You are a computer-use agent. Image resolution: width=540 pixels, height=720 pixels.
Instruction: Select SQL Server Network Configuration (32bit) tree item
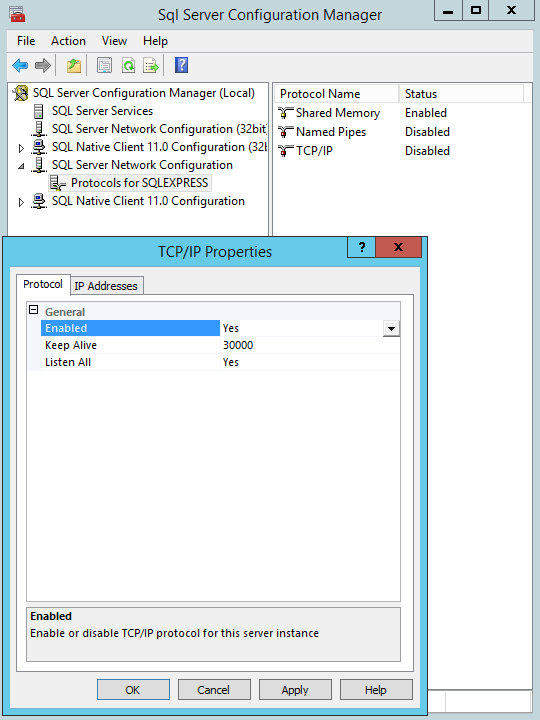pyautogui.click(x=159, y=129)
